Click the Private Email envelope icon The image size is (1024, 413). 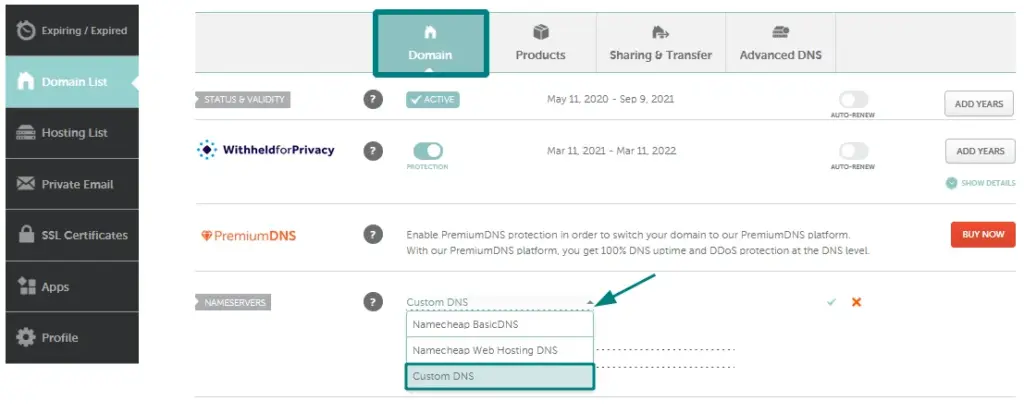click(x=26, y=184)
